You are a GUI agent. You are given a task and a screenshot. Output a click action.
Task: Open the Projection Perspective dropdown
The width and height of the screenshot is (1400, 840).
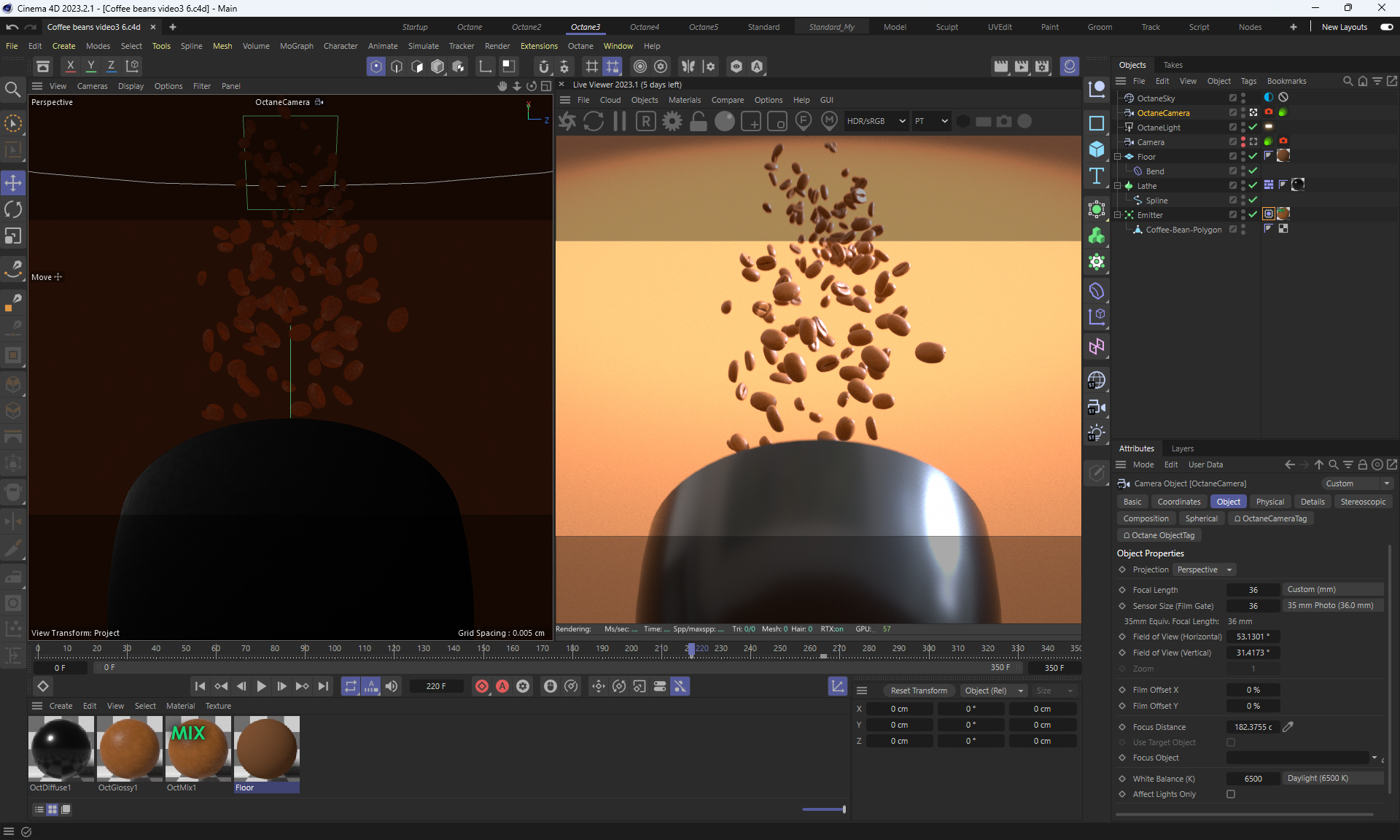tap(1205, 569)
